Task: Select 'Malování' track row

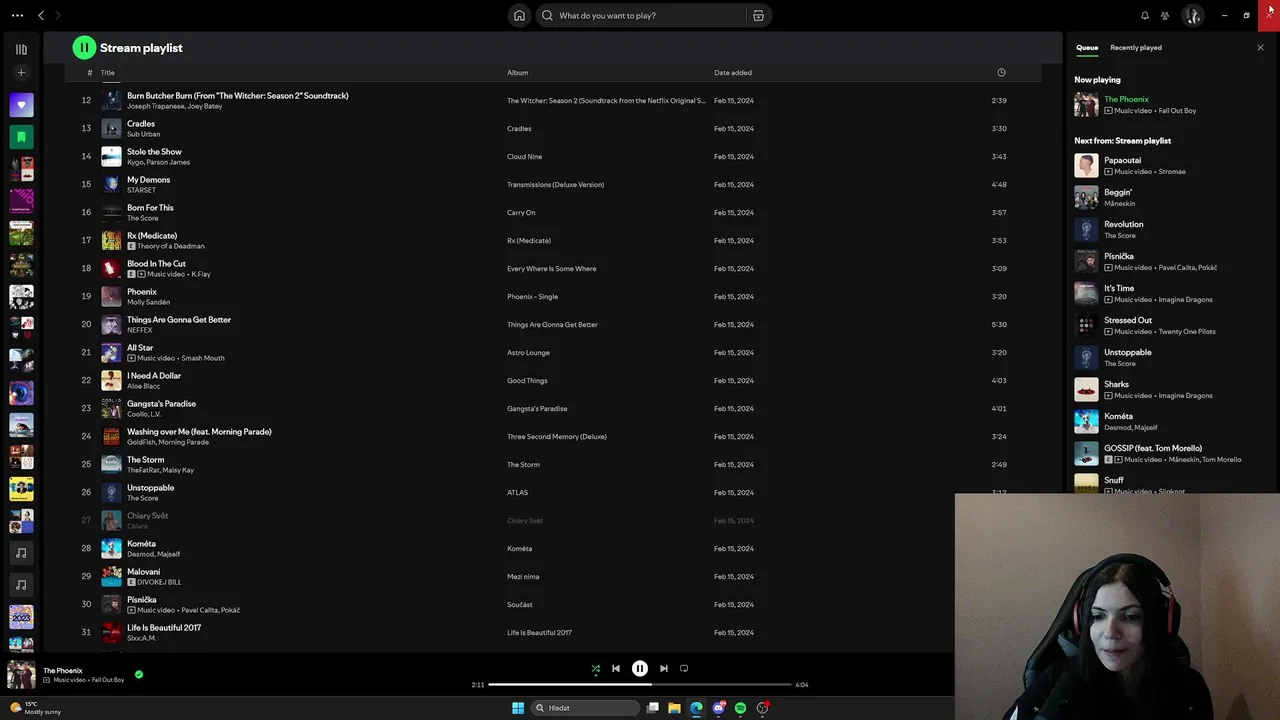Action: pyautogui.click(x=553, y=576)
